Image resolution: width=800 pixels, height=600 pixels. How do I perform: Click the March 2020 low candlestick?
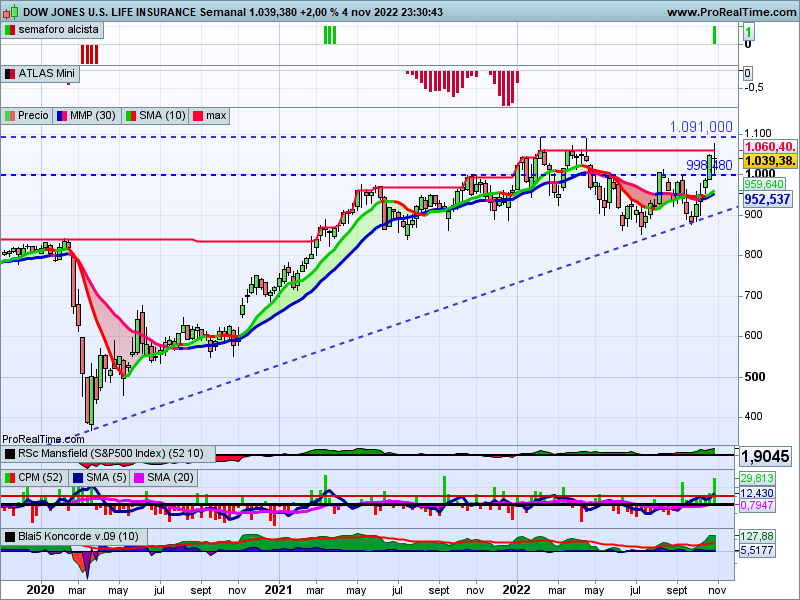pyautogui.click(x=91, y=401)
